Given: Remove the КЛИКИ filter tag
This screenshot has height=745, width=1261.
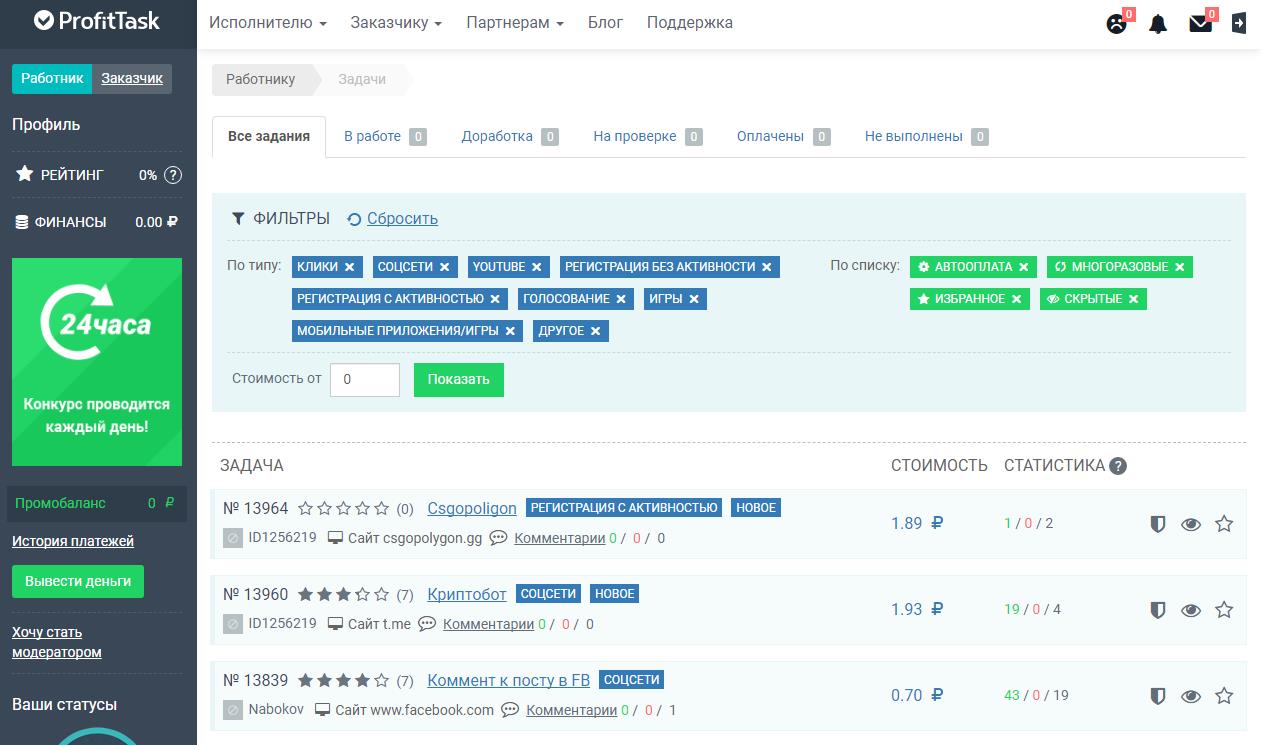Looking at the screenshot, I should [349, 267].
